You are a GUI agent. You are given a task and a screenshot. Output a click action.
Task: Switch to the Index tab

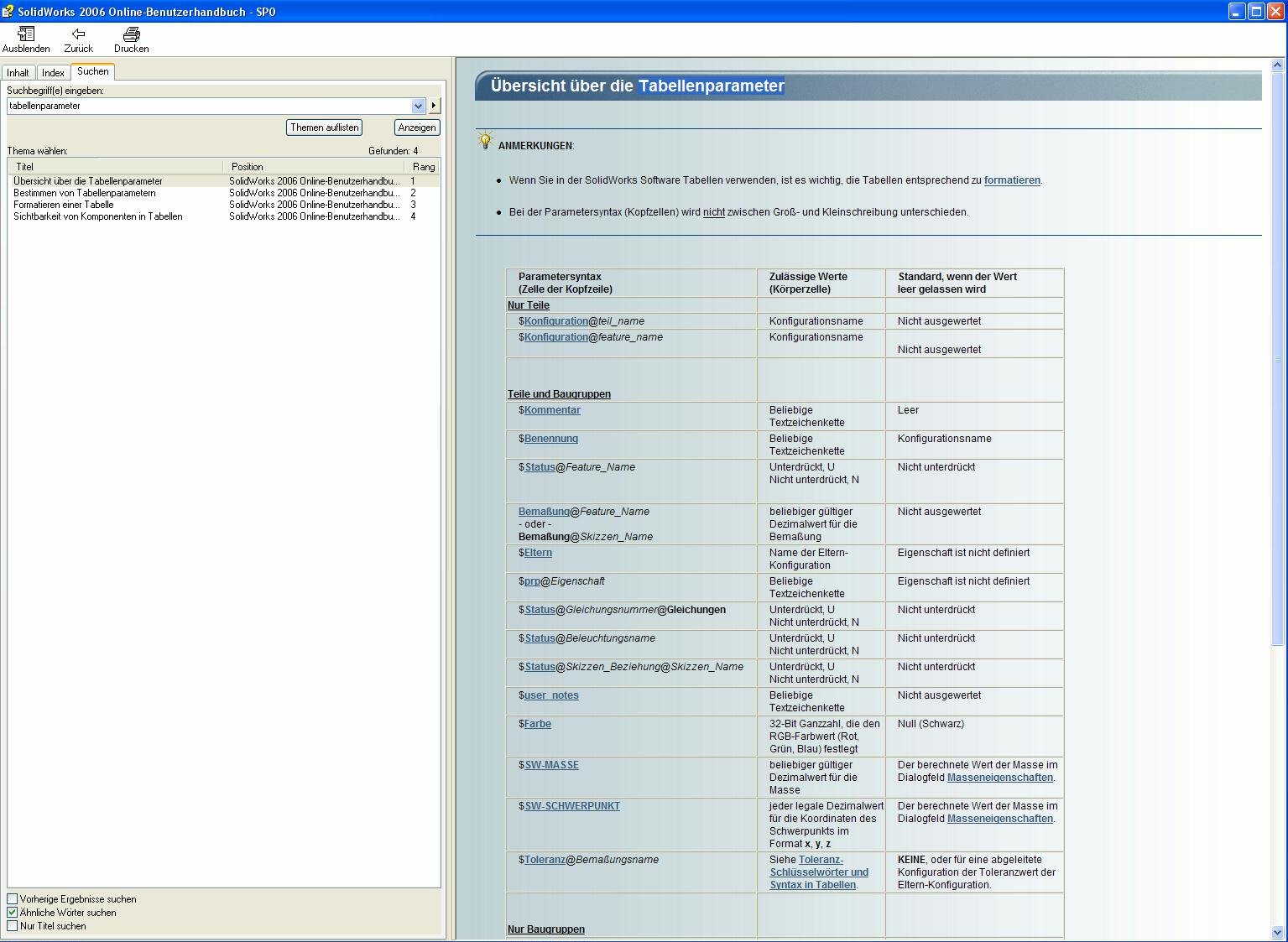pyautogui.click(x=54, y=73)
